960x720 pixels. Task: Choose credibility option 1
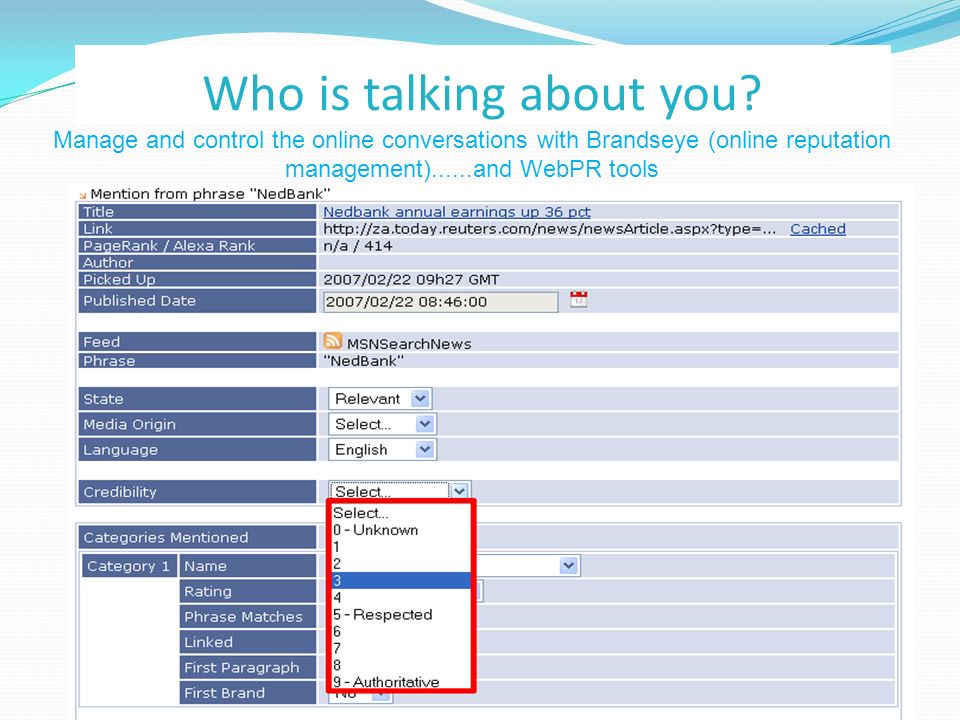401,547
